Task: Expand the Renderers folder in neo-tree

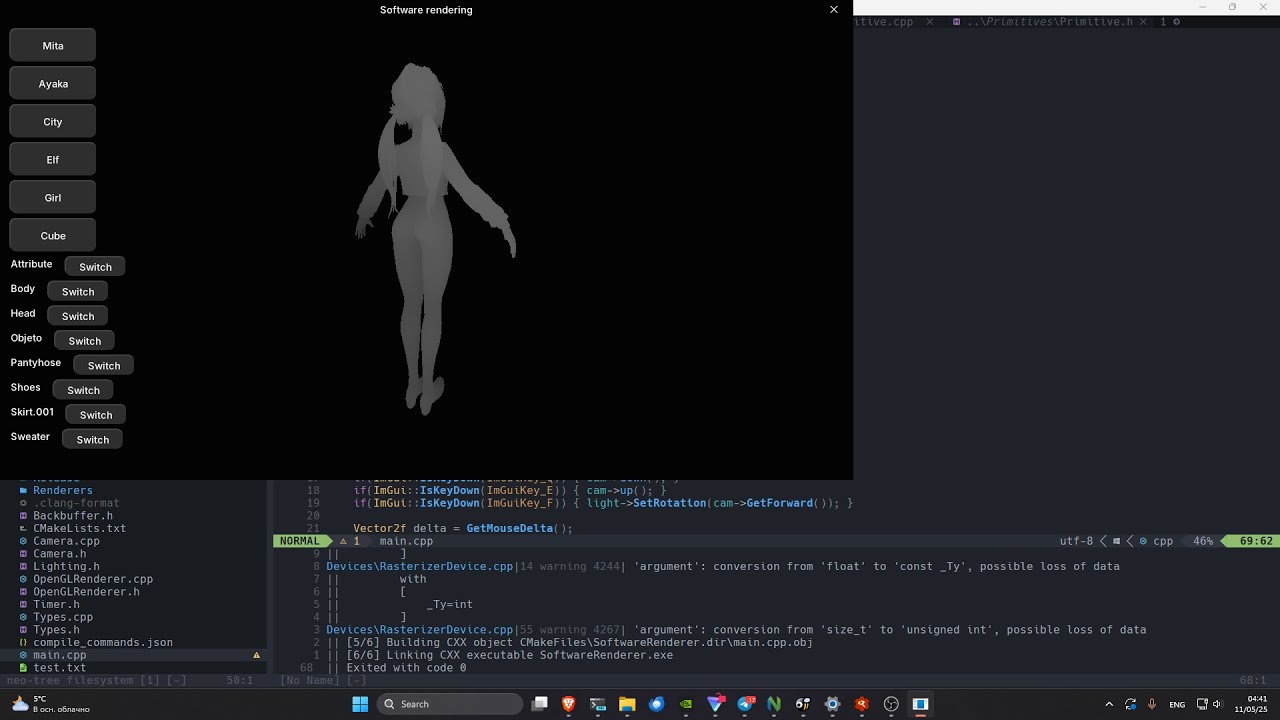Action: tap(62, 490)
